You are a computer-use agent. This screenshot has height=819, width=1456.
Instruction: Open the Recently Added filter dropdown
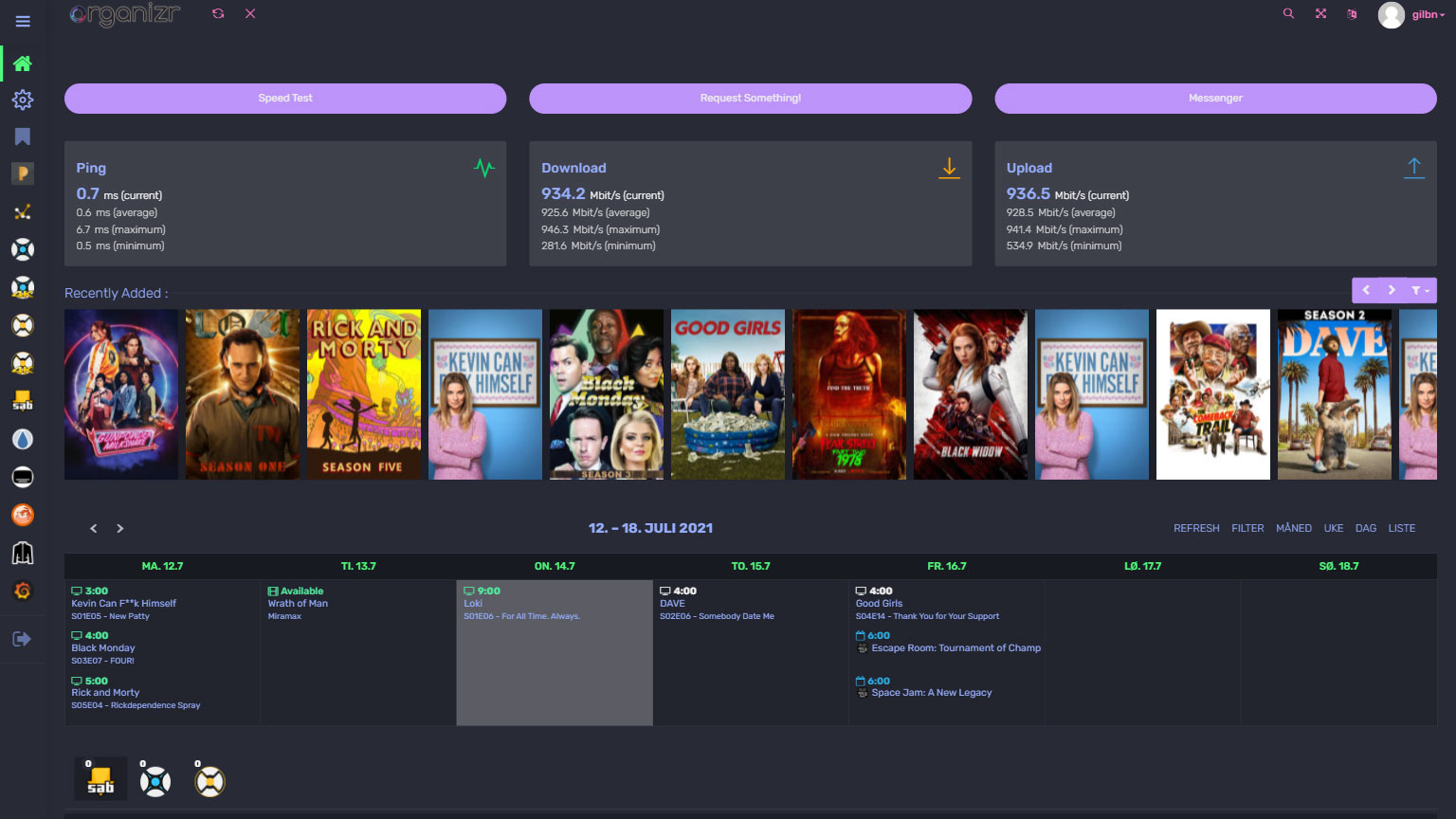1419,290
